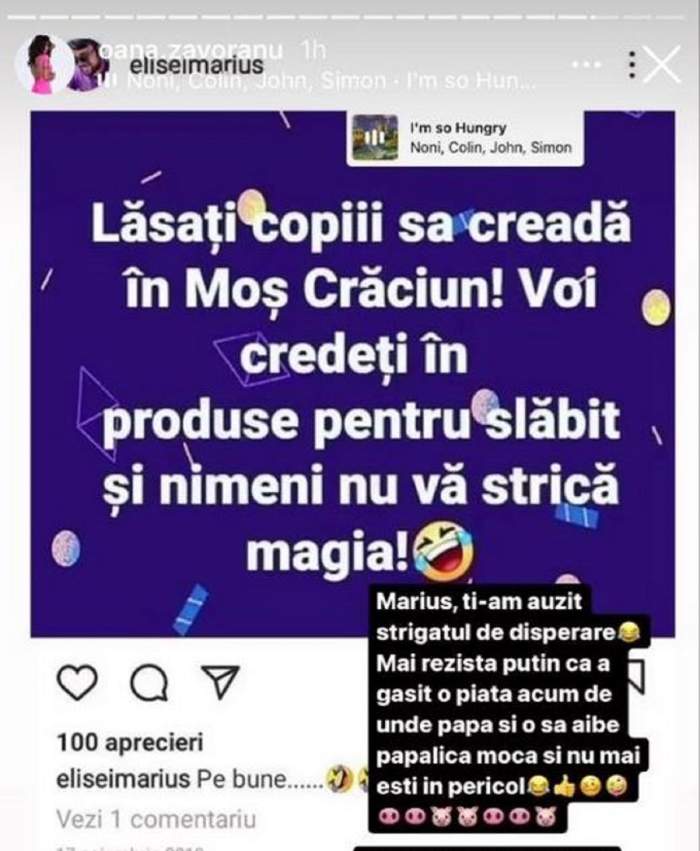This screenshot has width=700, height=851.
Task: Tap the pig emoji row in caption
Action: click(467, 817)
